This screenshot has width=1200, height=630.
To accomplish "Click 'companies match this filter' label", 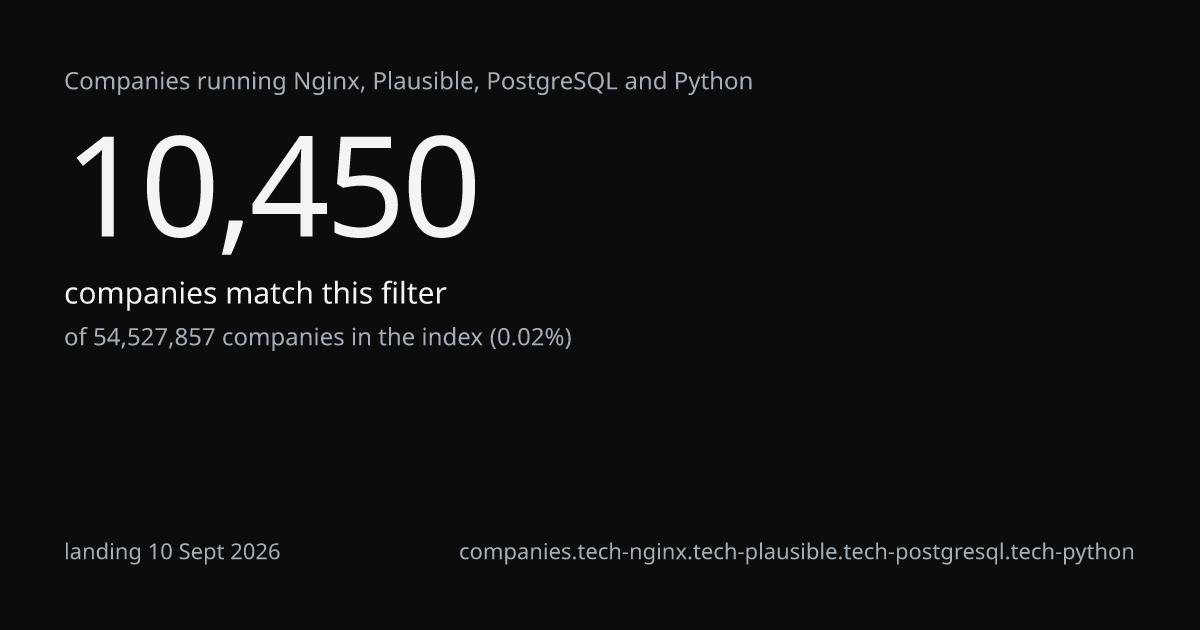I will coord(255,294).
